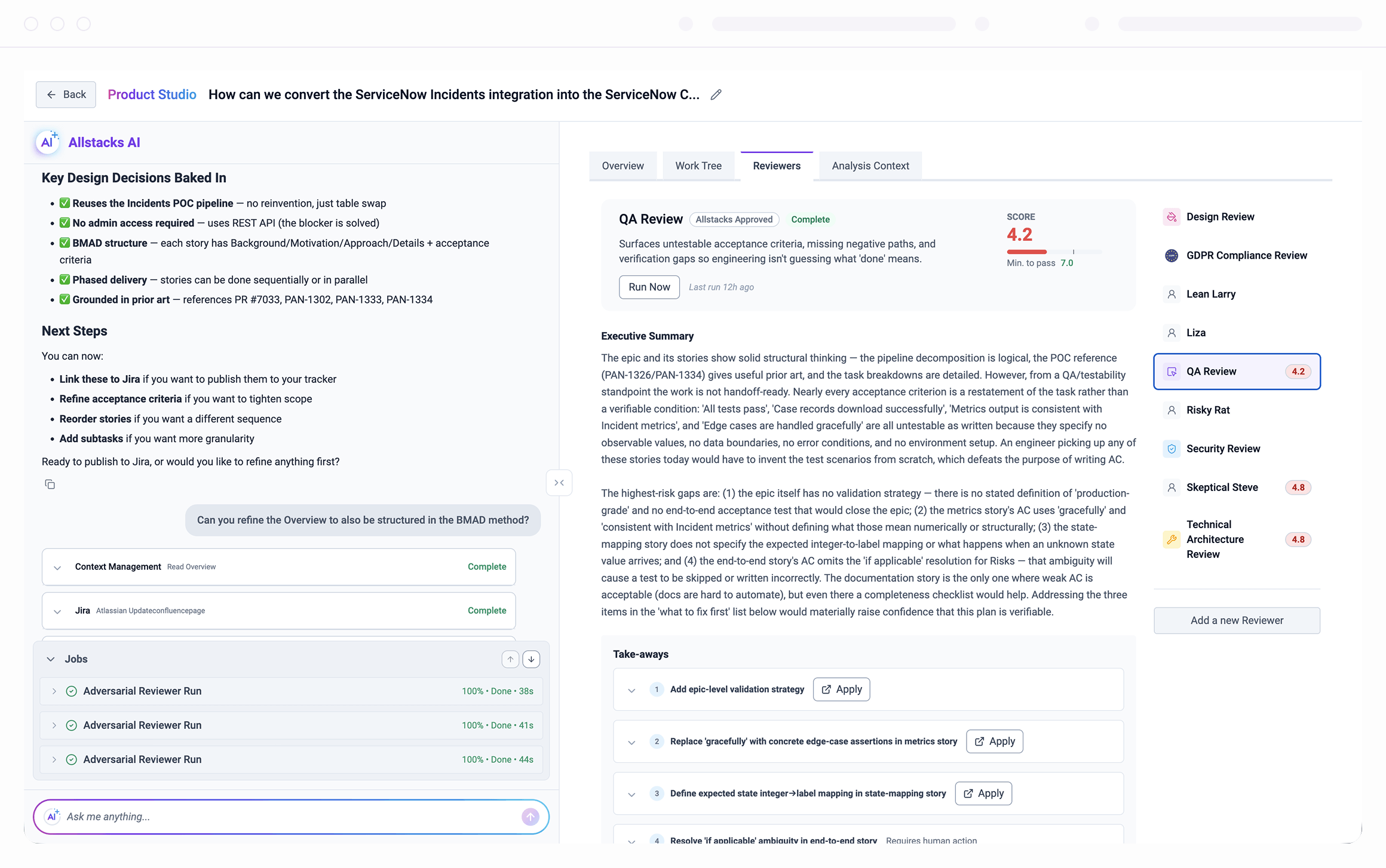This screenshot has width=1386, height=868.
Task: Click Complete status of Context Management
Action: pyautogui.click(x=486, y=566)
